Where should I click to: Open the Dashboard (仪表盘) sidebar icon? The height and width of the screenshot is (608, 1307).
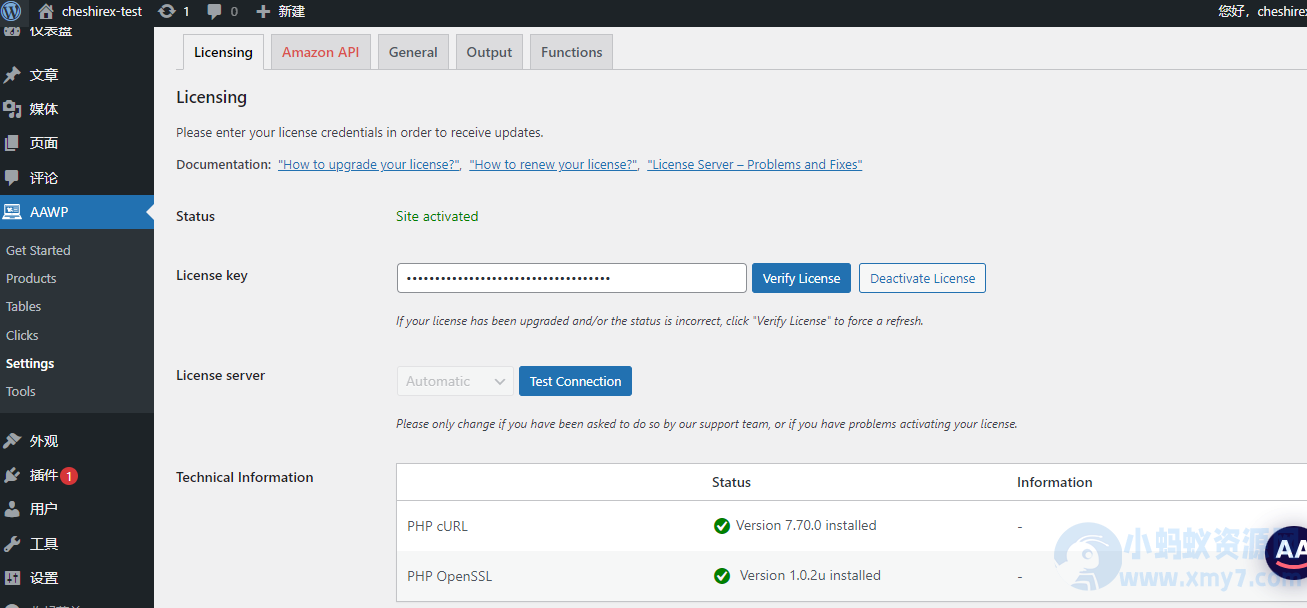click(14, 30)
